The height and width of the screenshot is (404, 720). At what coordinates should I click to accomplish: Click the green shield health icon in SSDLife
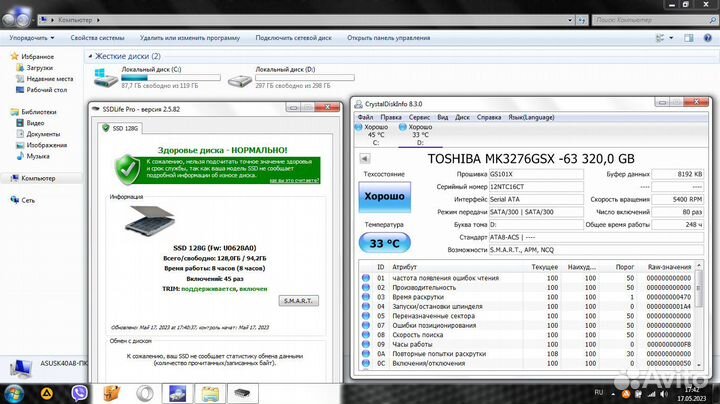127,169
